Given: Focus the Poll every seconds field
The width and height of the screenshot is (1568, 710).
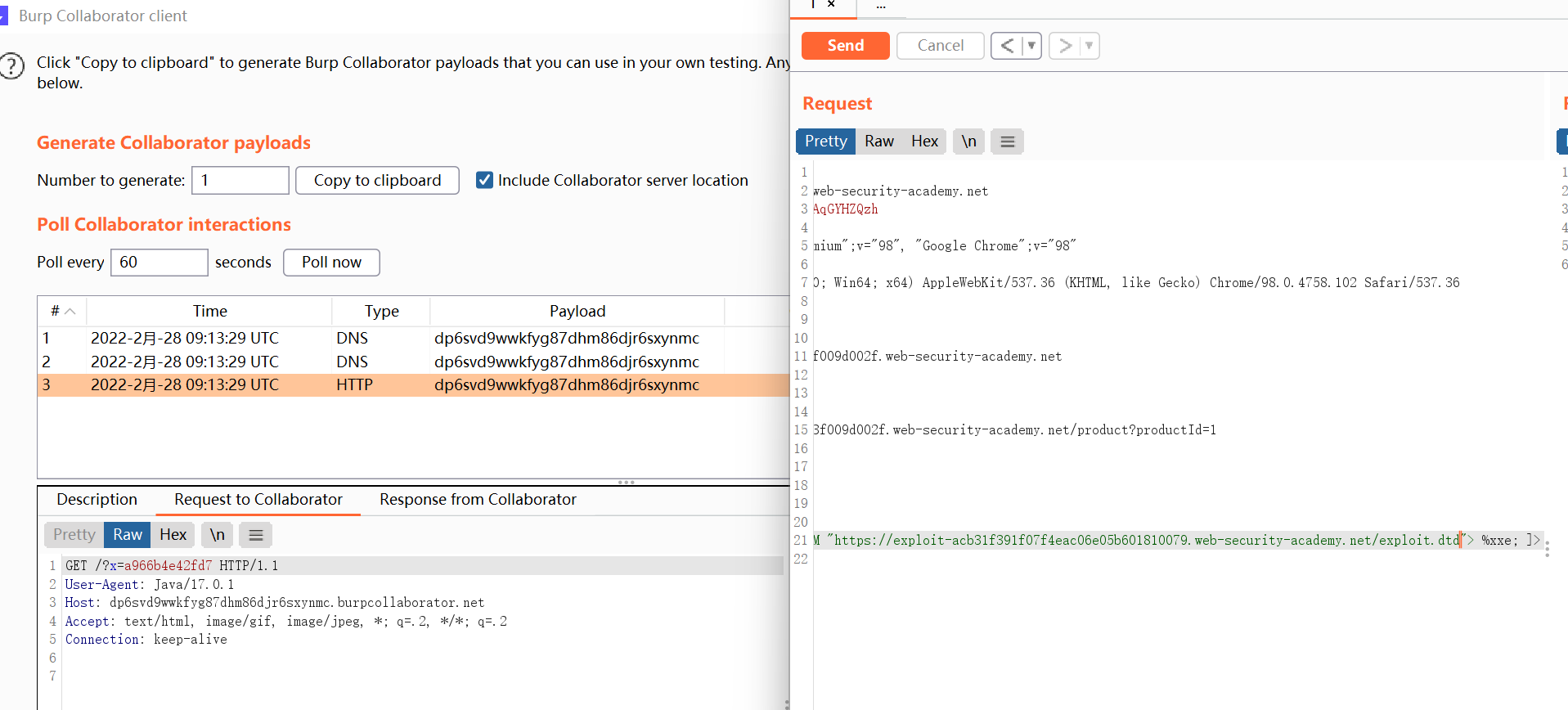Looking at the screenshot, I should point(159,263).
